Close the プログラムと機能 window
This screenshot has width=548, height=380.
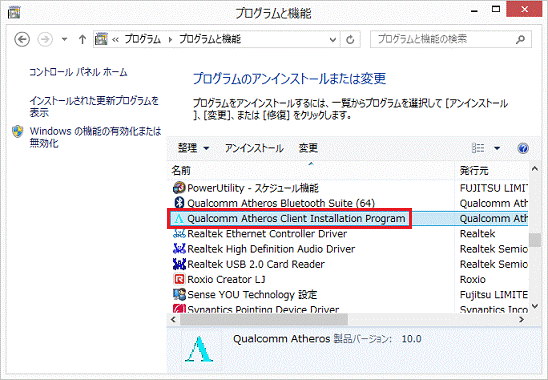(524, 9)
